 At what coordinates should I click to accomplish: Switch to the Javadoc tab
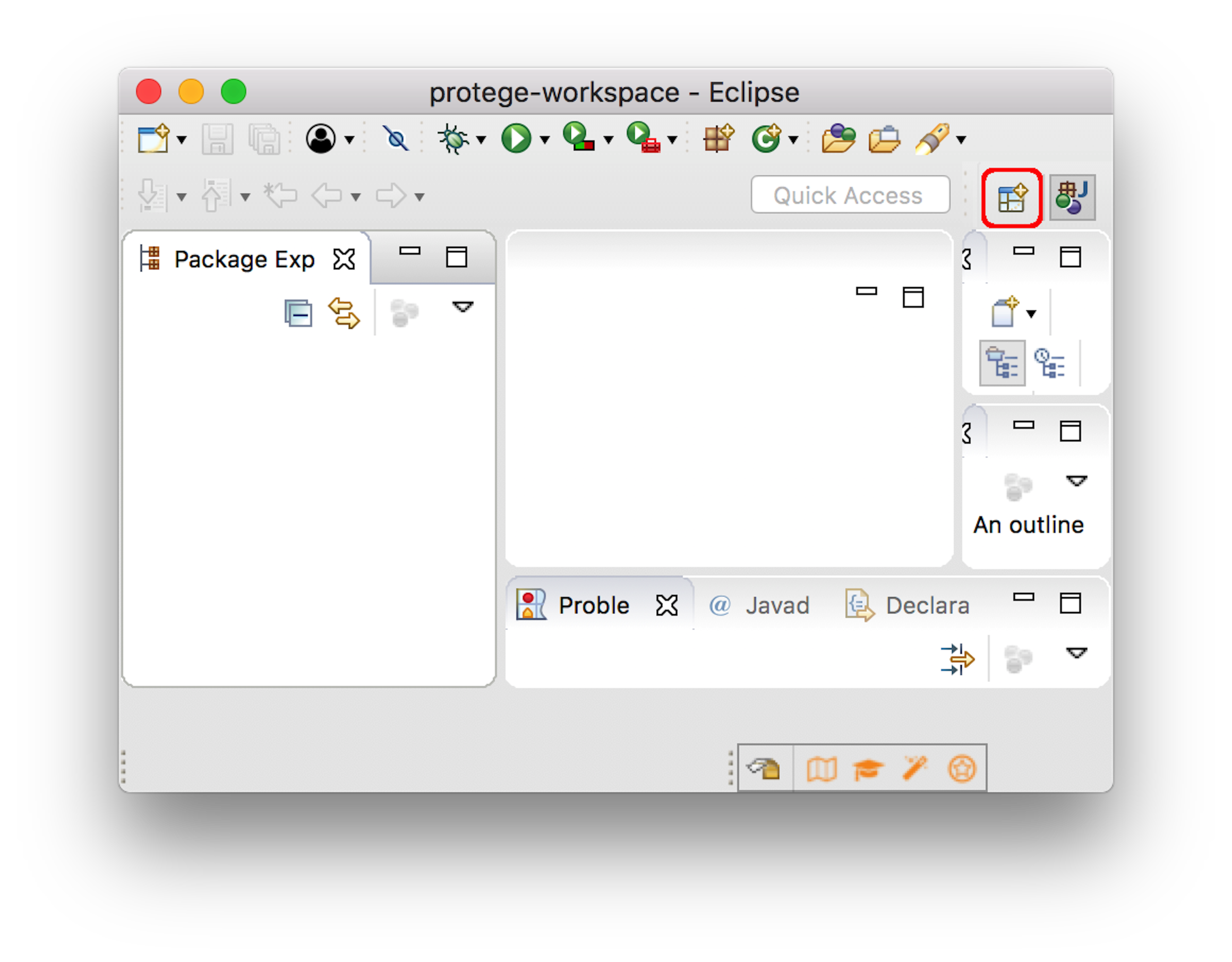coord(759,606)
